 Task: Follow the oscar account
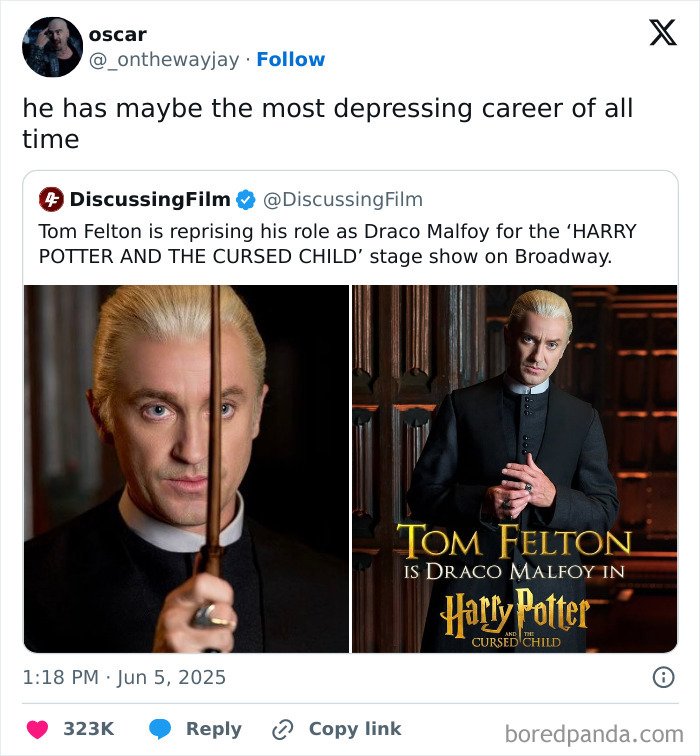290,59
